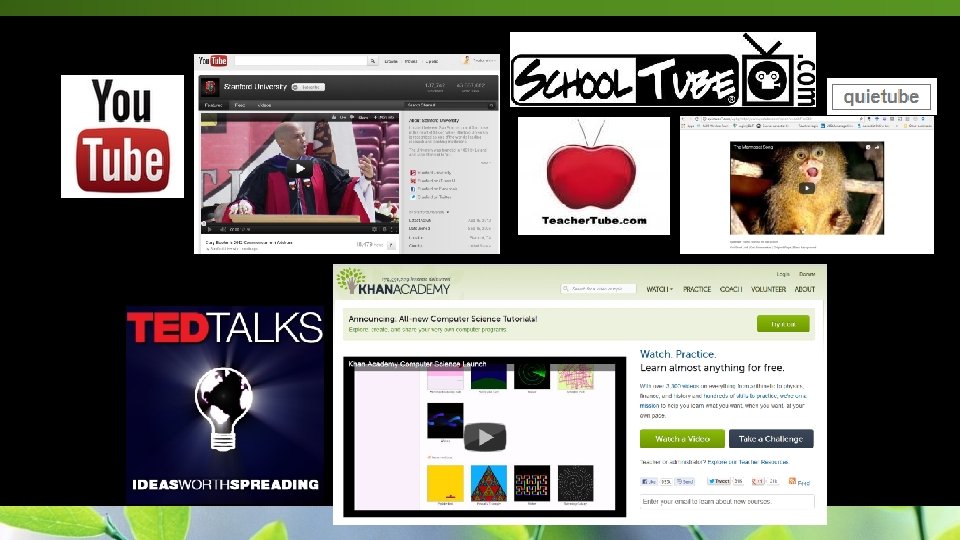Click the Tweet button on Khan Academy
Viewport: 960px width, 540px height.
(719, 481)
